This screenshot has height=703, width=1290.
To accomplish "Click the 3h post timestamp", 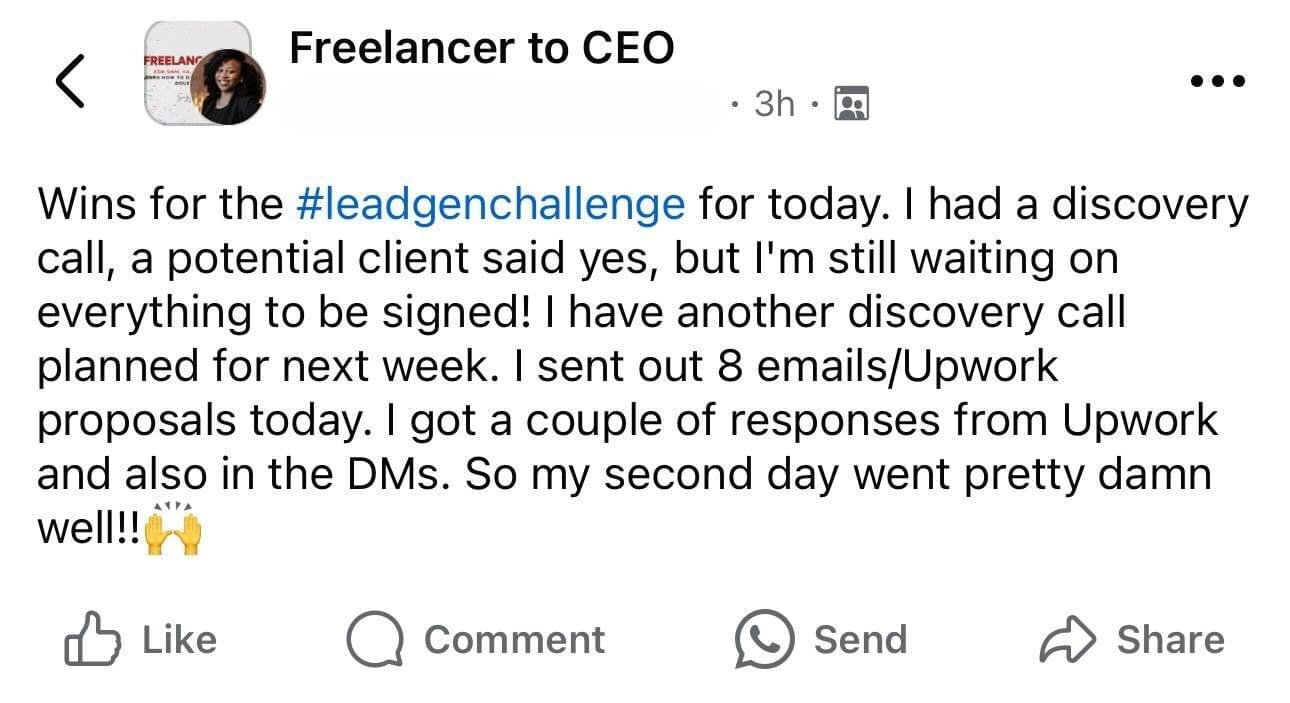I will (774, 103).
